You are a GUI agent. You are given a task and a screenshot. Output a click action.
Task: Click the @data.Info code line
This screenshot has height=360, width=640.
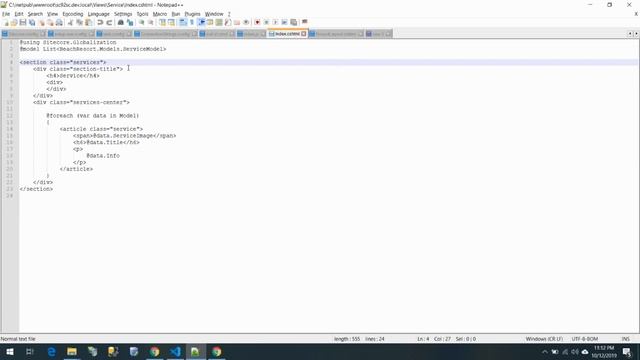103,156
